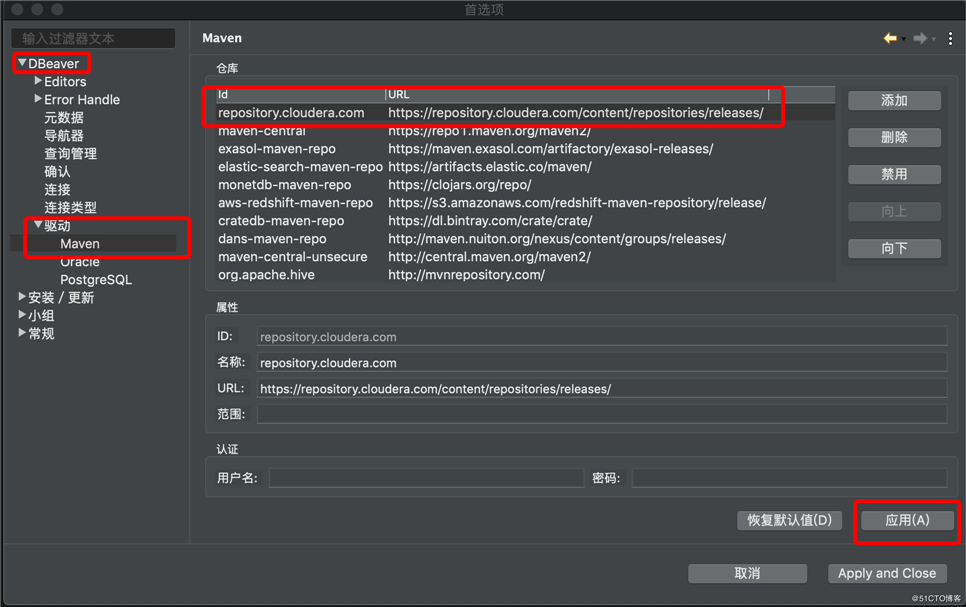Click Apply and Close button
Viewport: 966px width, 607px height.
coord(887,573)
